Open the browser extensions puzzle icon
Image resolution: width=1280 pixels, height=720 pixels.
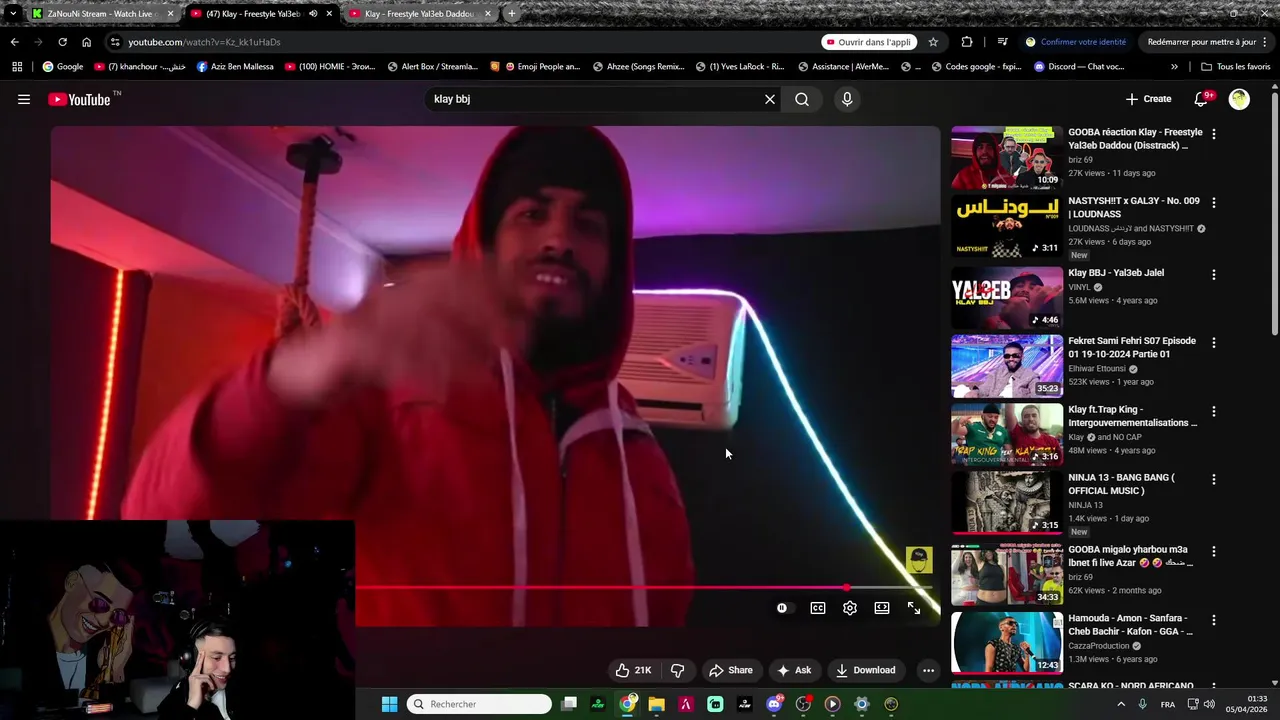coord(967,42)
